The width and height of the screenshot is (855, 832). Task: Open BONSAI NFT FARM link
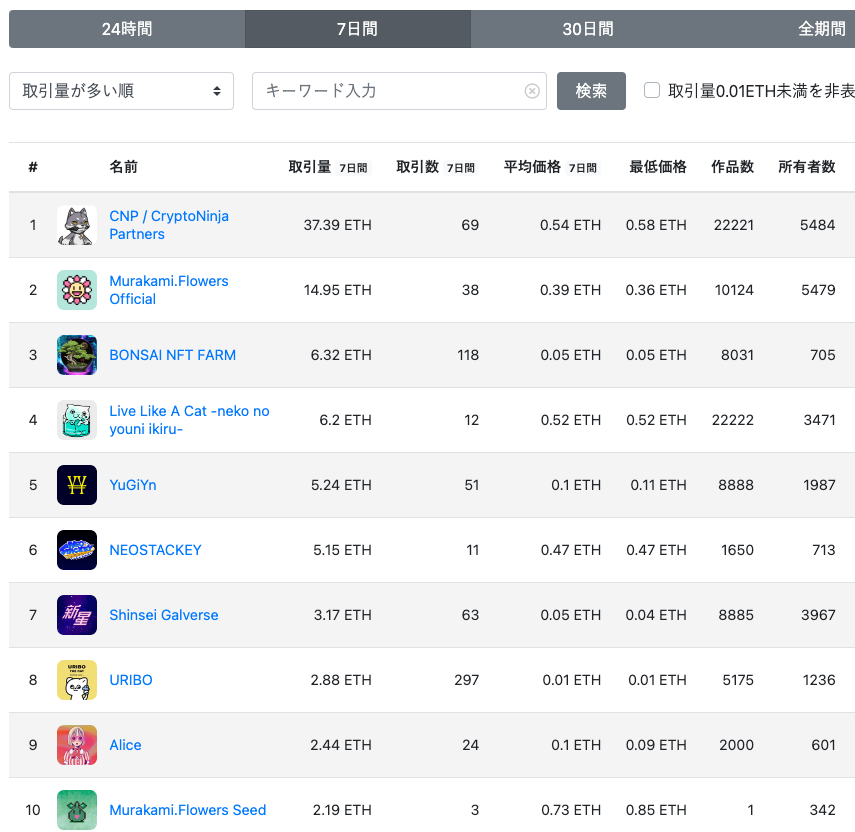click(x=173, y=355)
